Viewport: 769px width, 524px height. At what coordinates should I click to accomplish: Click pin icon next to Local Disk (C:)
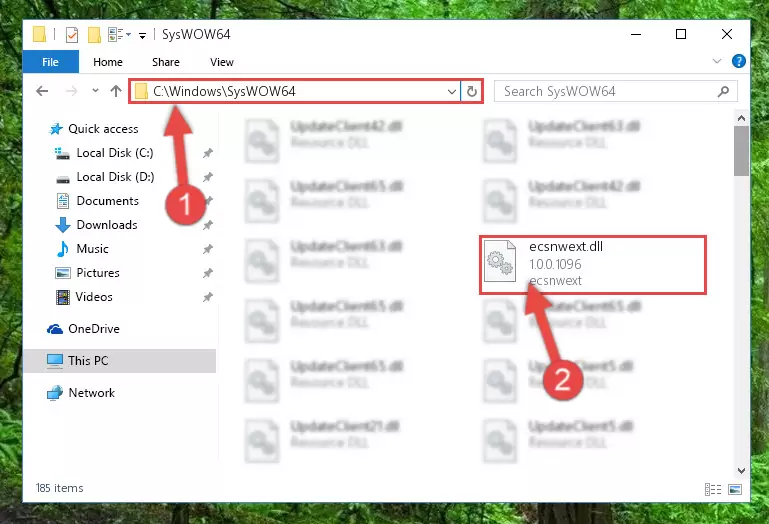[208, 153]
